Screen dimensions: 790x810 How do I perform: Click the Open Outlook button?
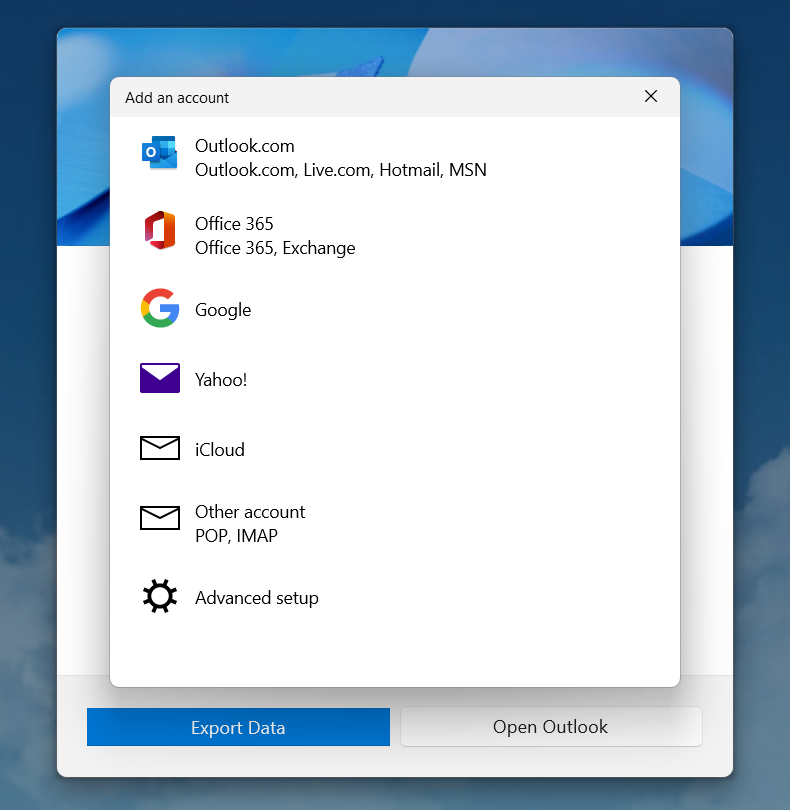pos(551,727)
